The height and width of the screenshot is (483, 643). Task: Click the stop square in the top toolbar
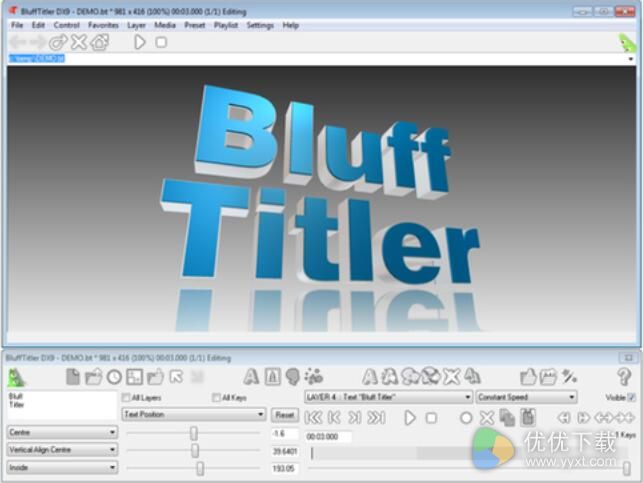tap(161, 42)
